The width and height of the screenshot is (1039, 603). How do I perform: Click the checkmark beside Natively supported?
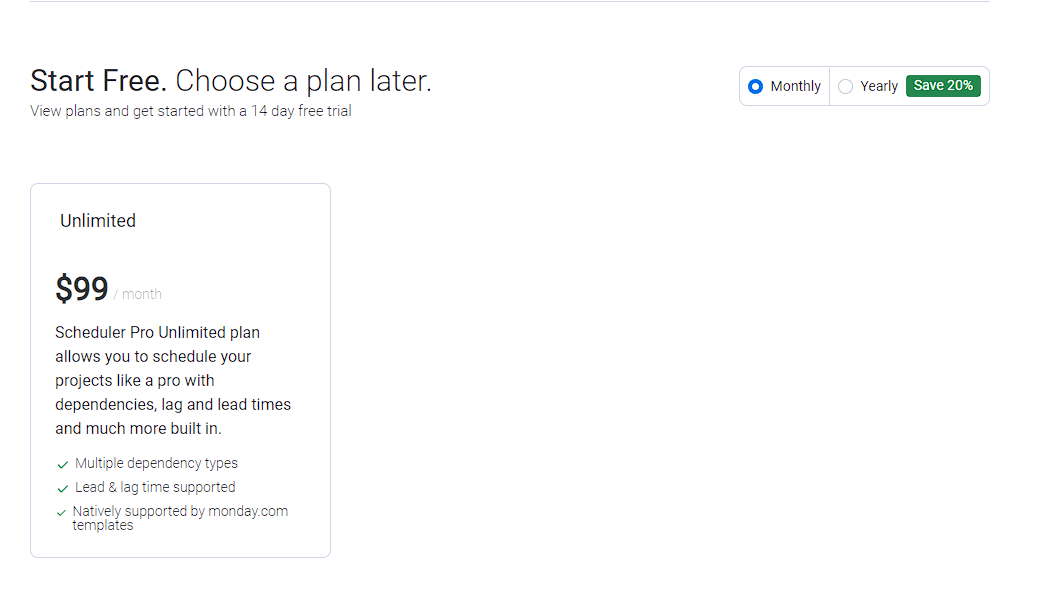pos(62,512)
